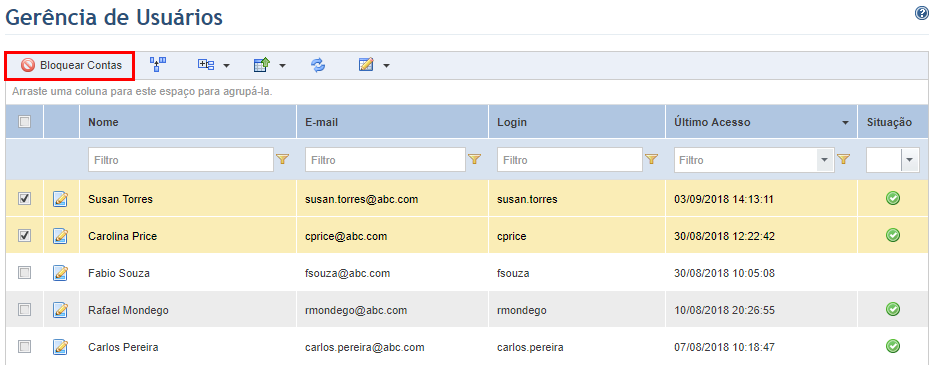Click the date 03/09/2018 14:13:11

tap(724, 199)
